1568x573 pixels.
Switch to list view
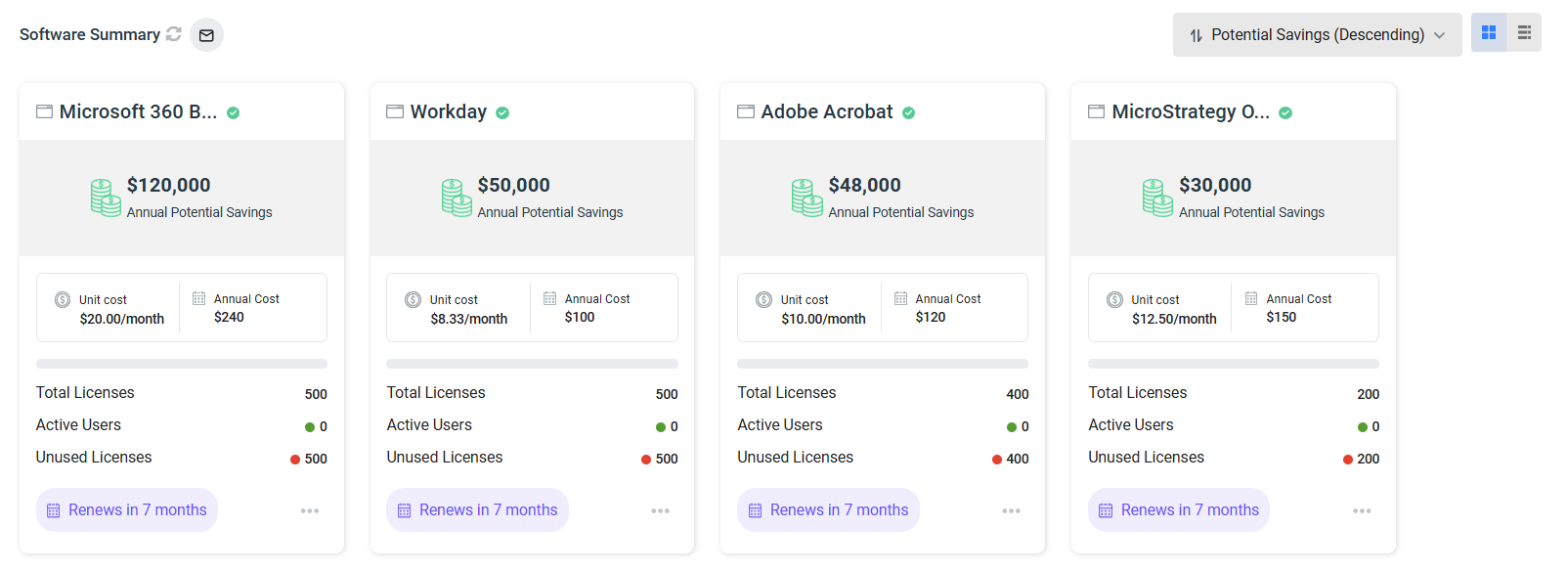[1524, 32]
